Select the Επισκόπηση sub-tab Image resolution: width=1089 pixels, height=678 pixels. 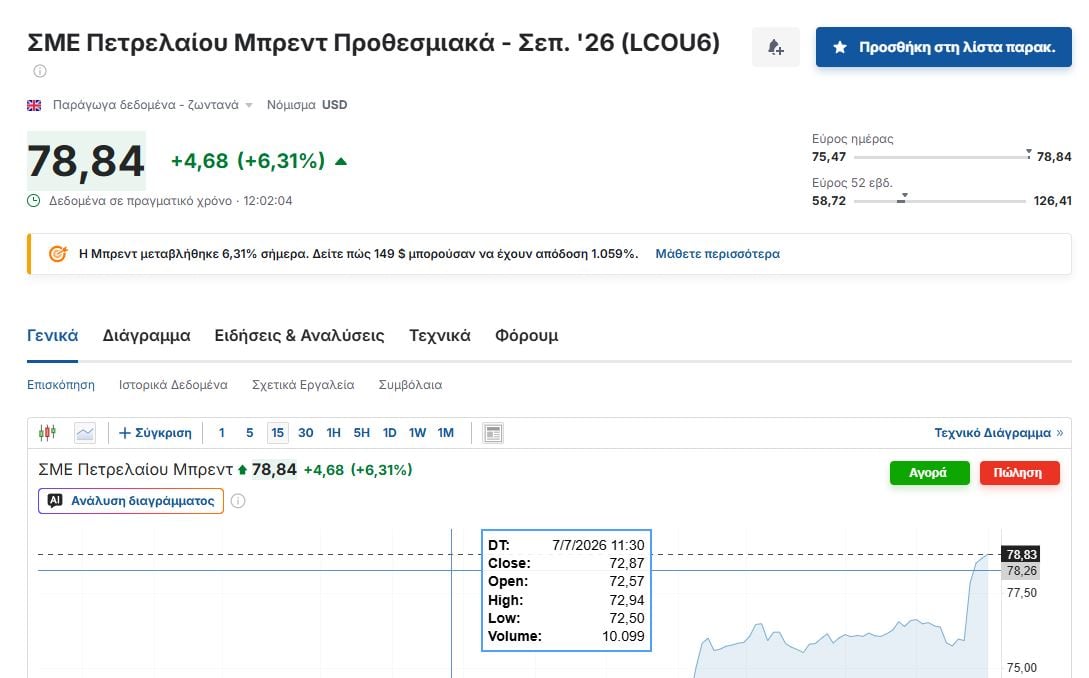pyautogui.click(x=61, y=385)
